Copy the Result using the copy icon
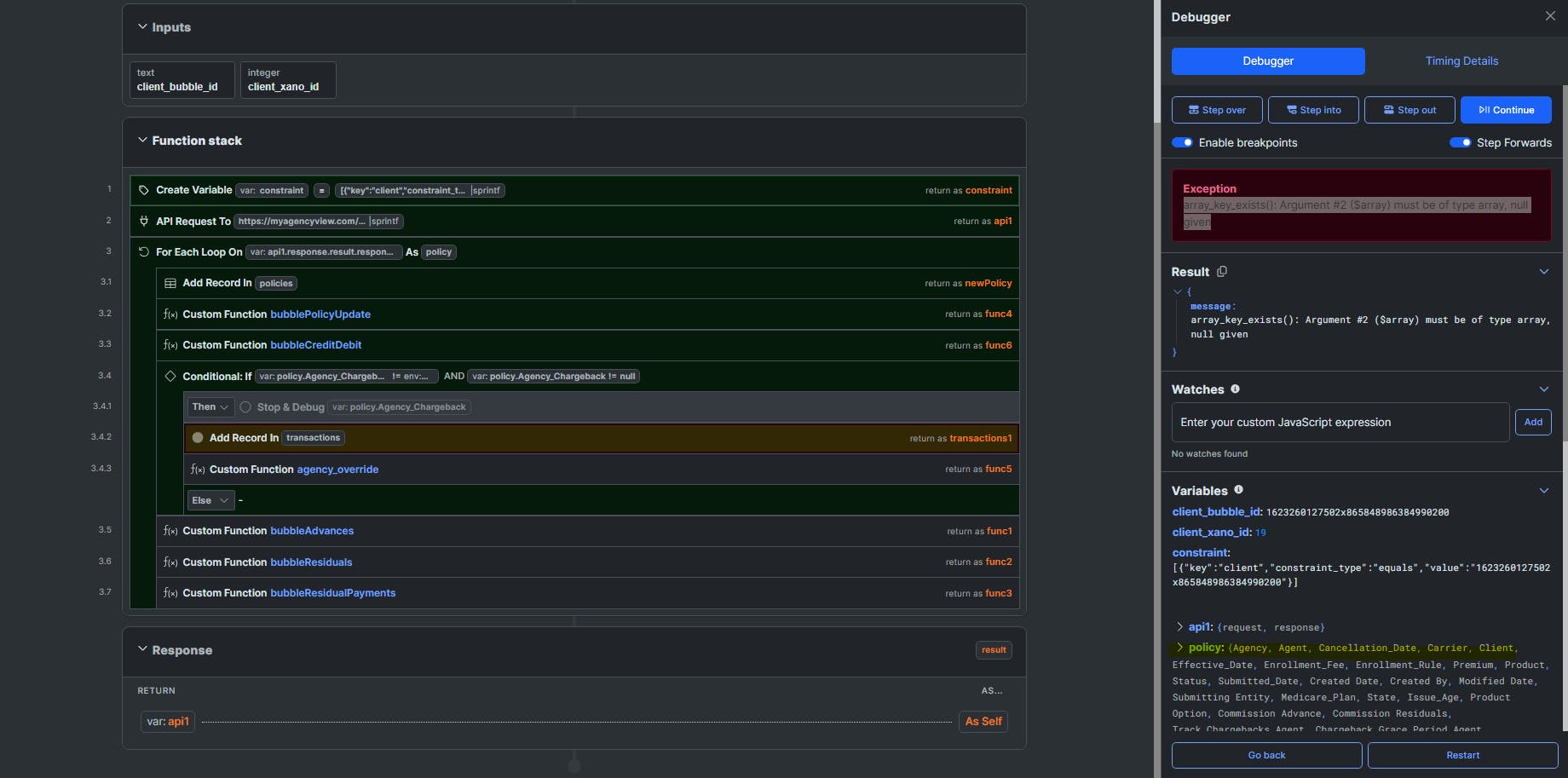The height and width of the screenshot is (778, 1568). coord(1222,272)
